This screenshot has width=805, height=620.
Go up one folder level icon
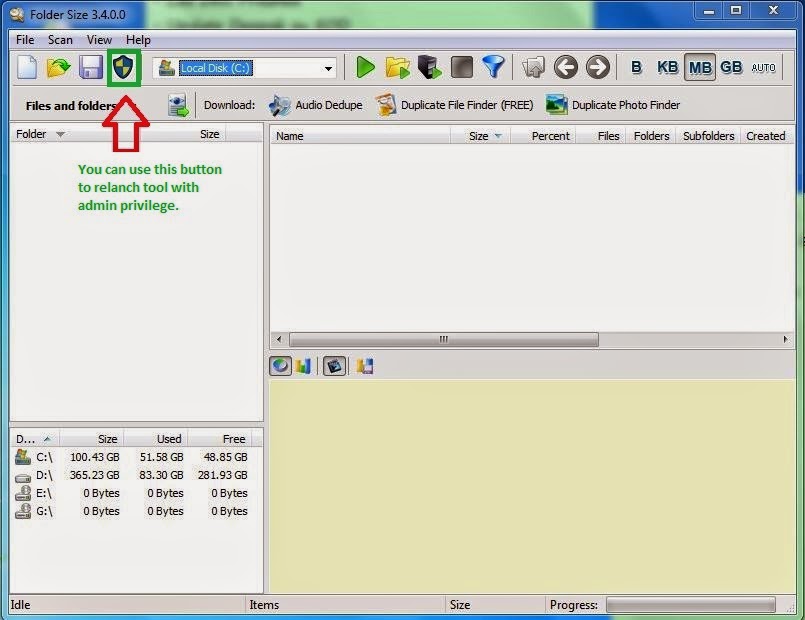[533, 67]
